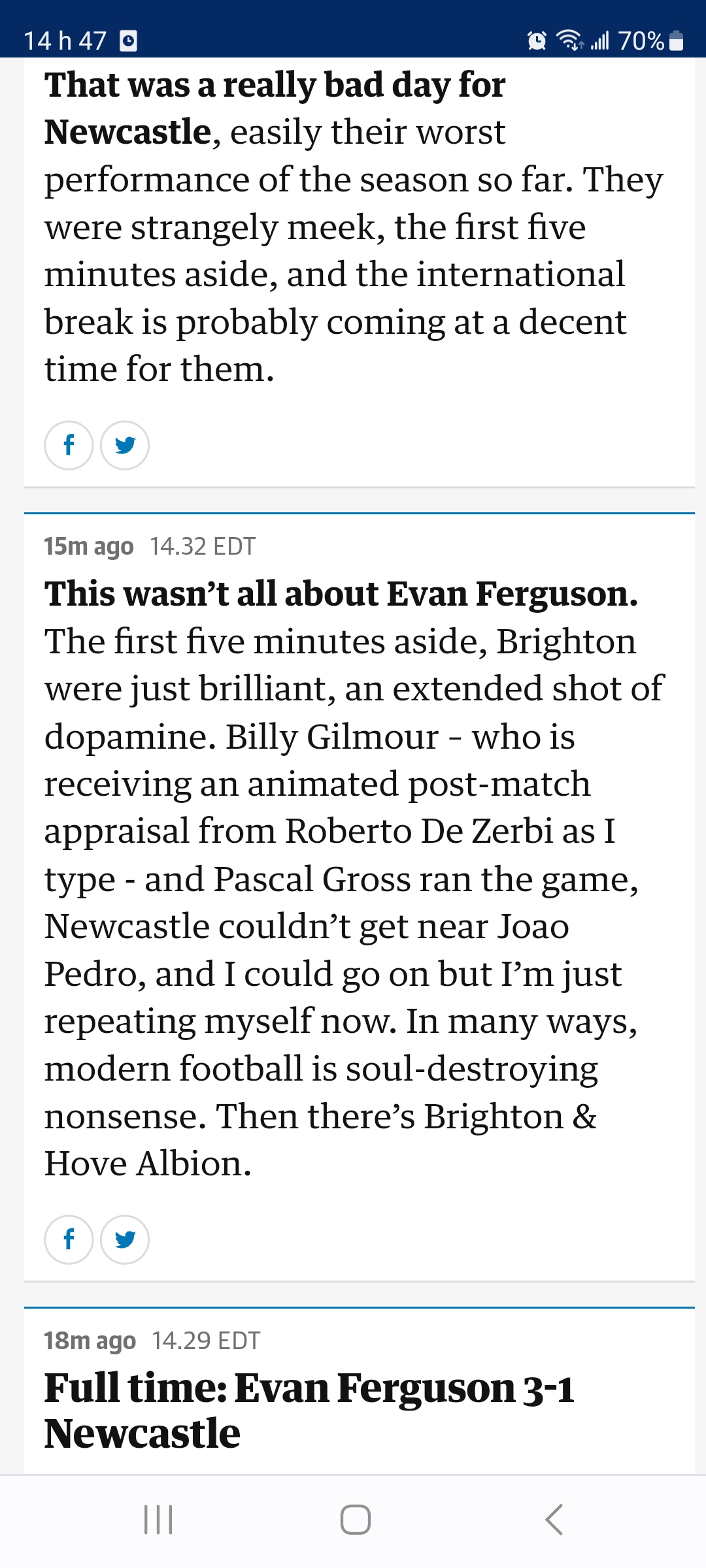
Task: Share Evan Ferguson post on Facebook
Action: click(69, 1239)
